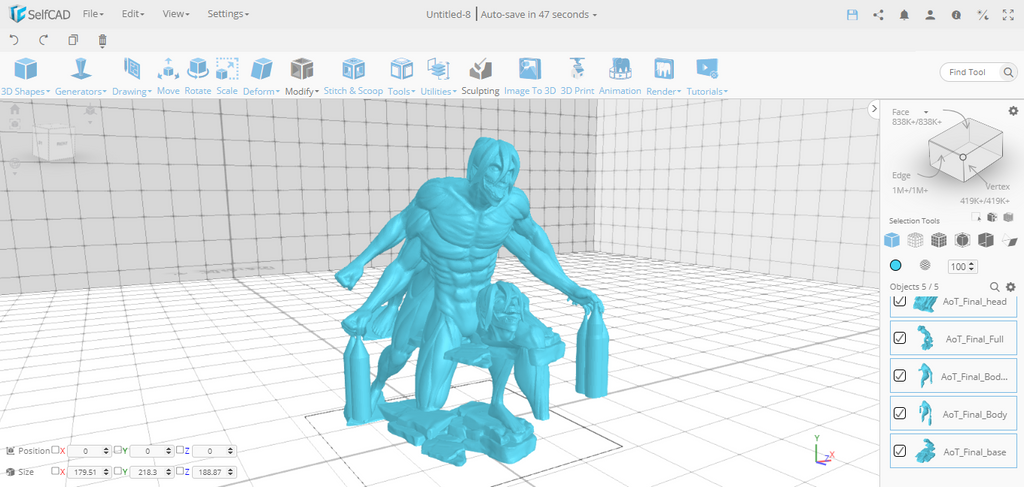Screen dimensions: 1024x487
Task: Open the user account icon
Action: (x=930, y=14)
